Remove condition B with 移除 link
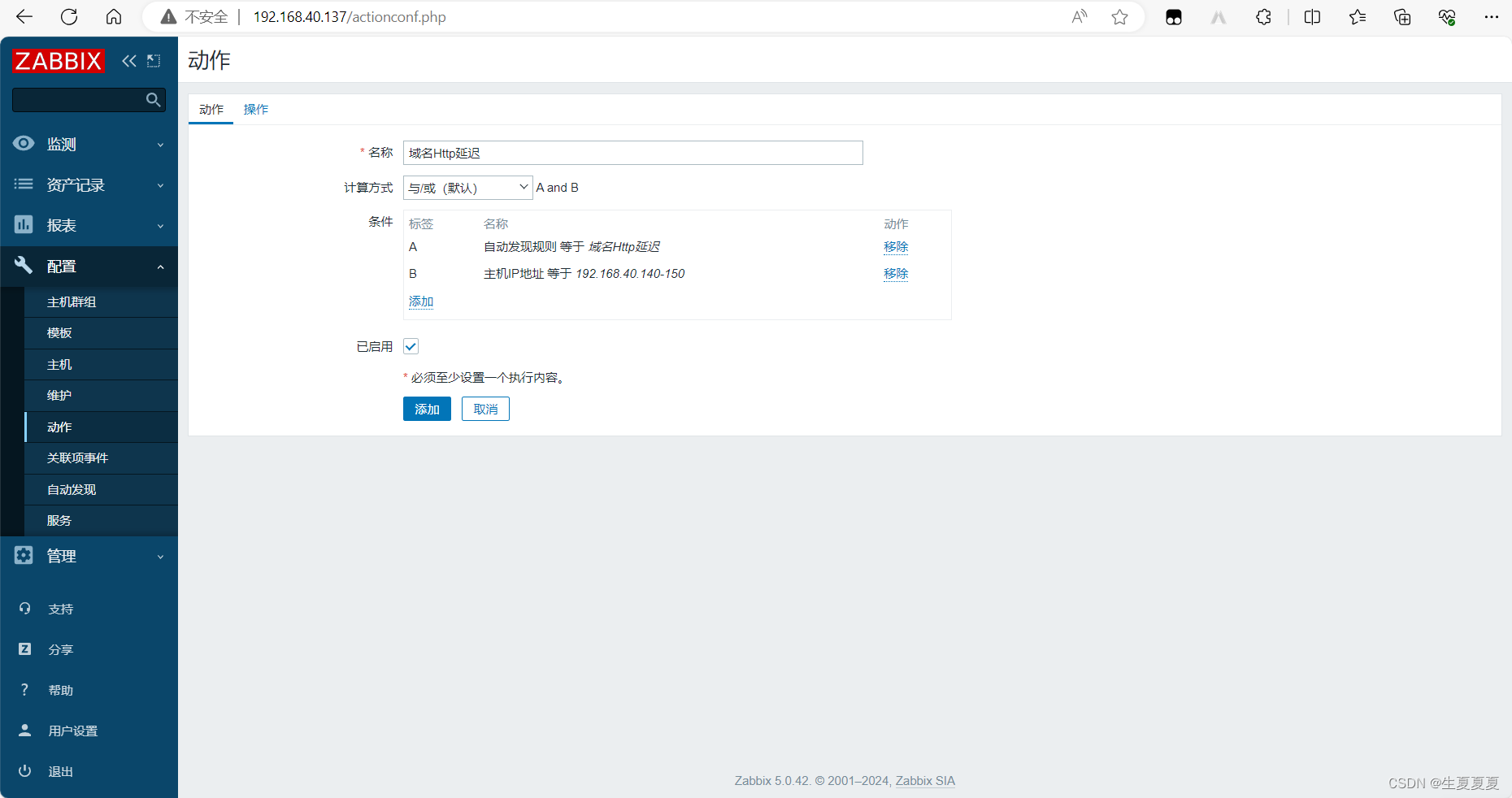 click(896, 274)
